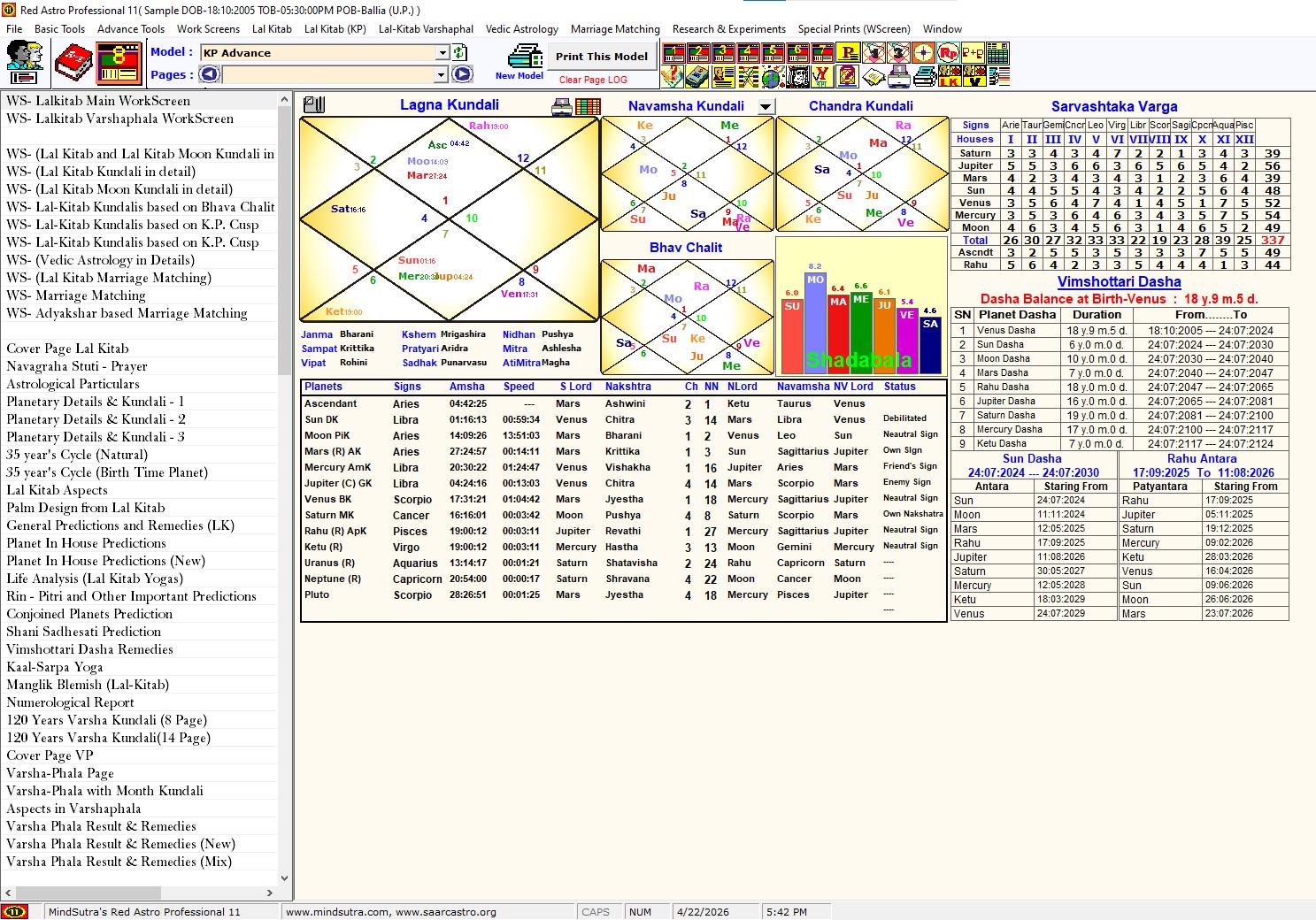Open workscreen 2 toolbar icon
The image size is (1316, 920).
click(x=698, y=53)
